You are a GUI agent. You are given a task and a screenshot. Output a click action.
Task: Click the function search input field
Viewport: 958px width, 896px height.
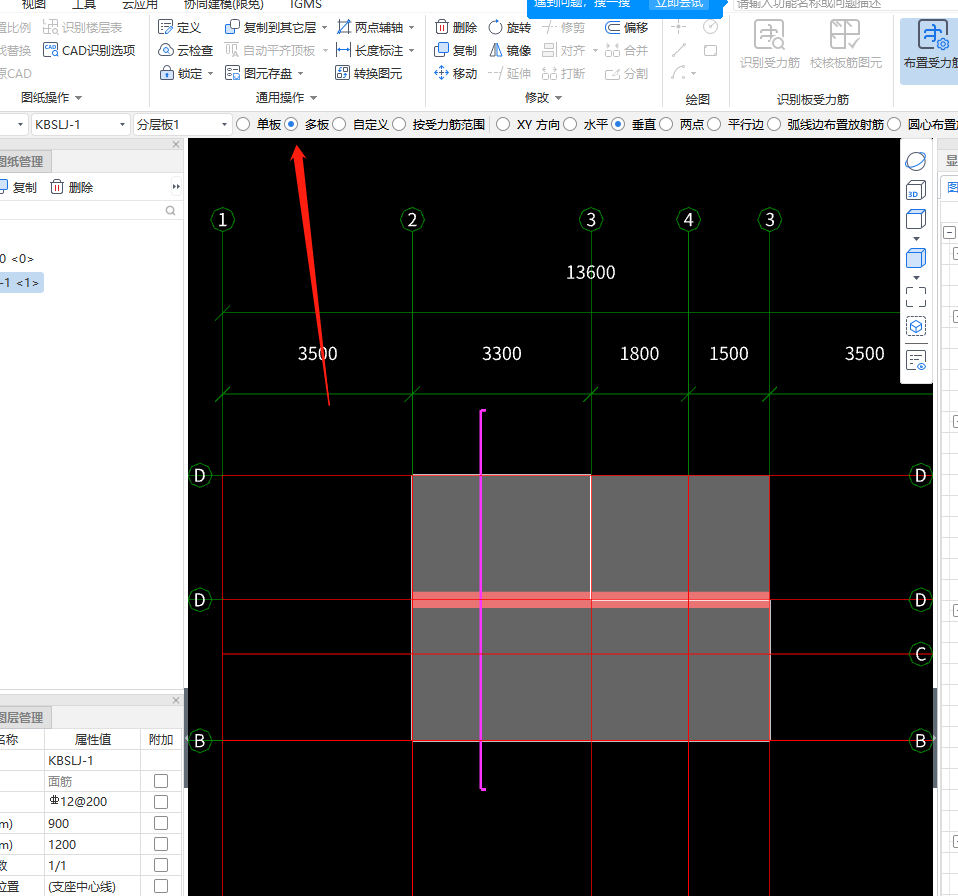[843, 4]
